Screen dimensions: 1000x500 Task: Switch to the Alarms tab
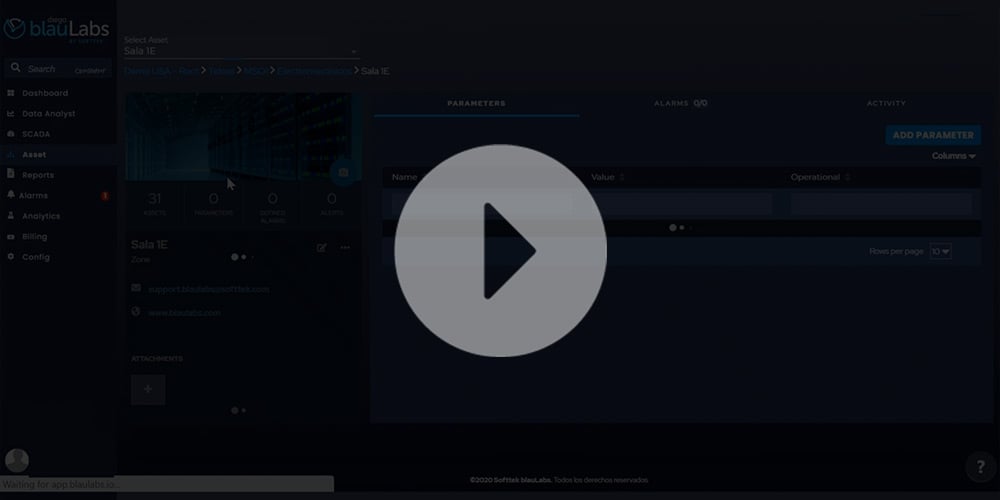point(680,103)
